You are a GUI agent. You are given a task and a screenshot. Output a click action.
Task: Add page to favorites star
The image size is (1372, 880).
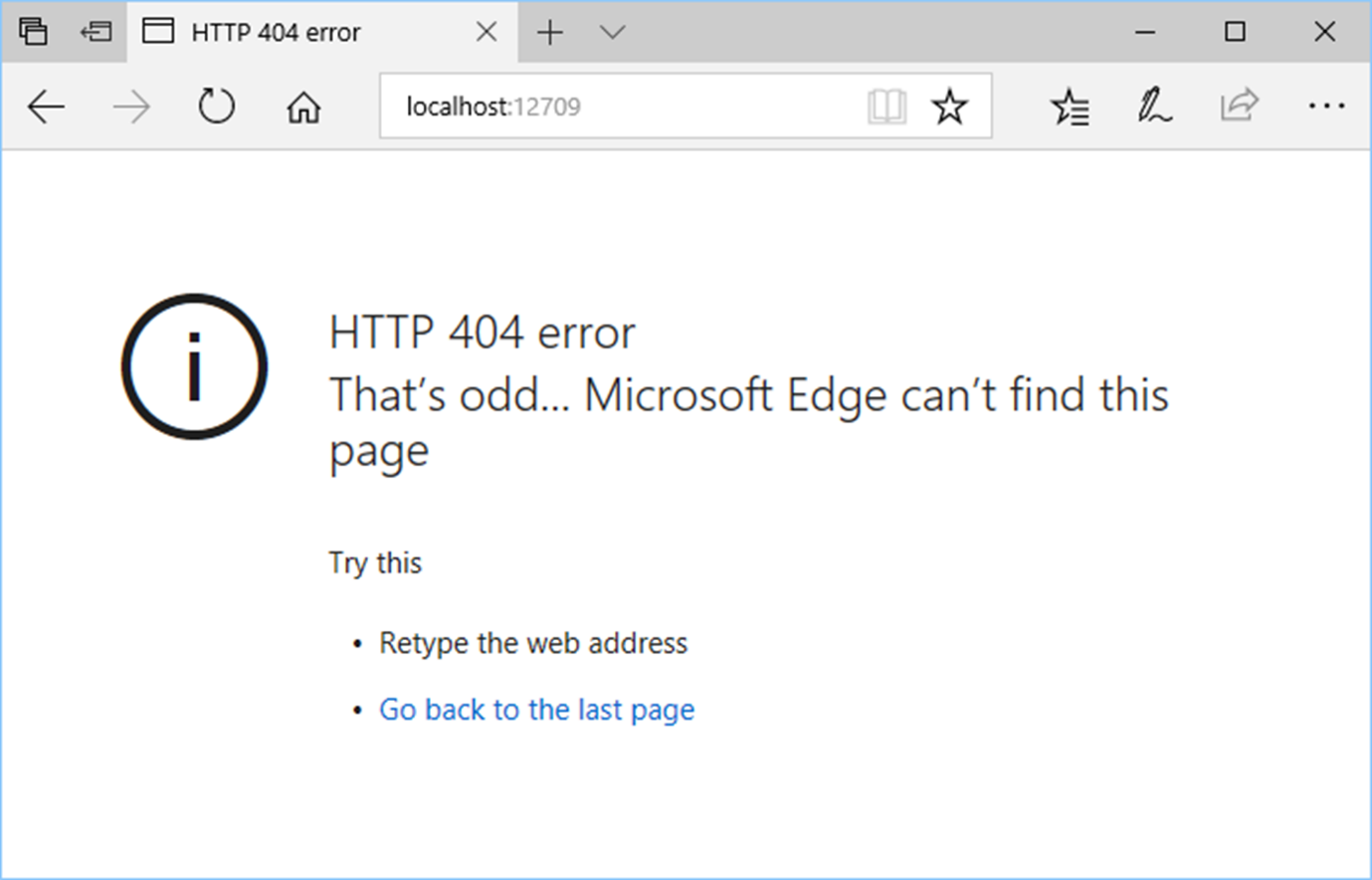pos(949,106)
